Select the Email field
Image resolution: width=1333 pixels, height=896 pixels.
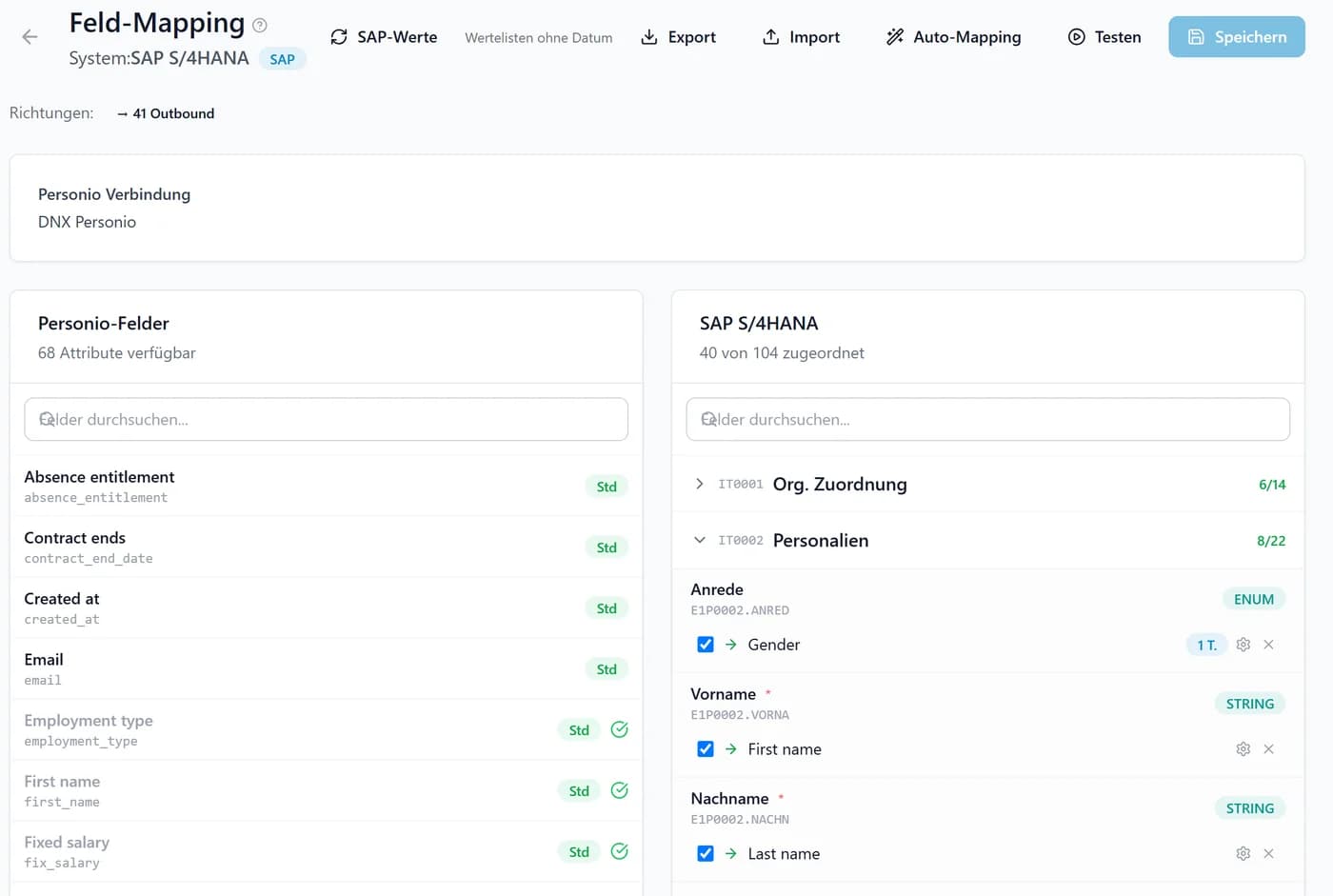326,668
